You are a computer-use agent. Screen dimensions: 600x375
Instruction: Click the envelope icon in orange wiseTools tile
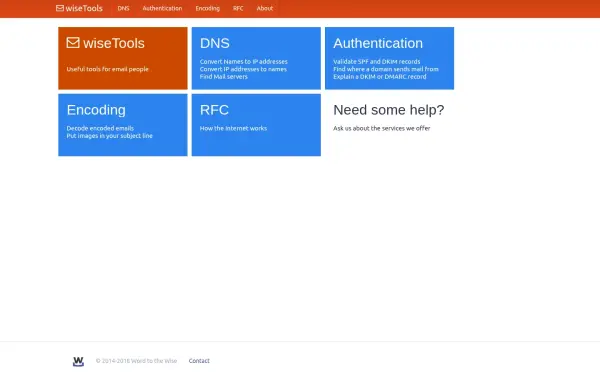(73, 42)
